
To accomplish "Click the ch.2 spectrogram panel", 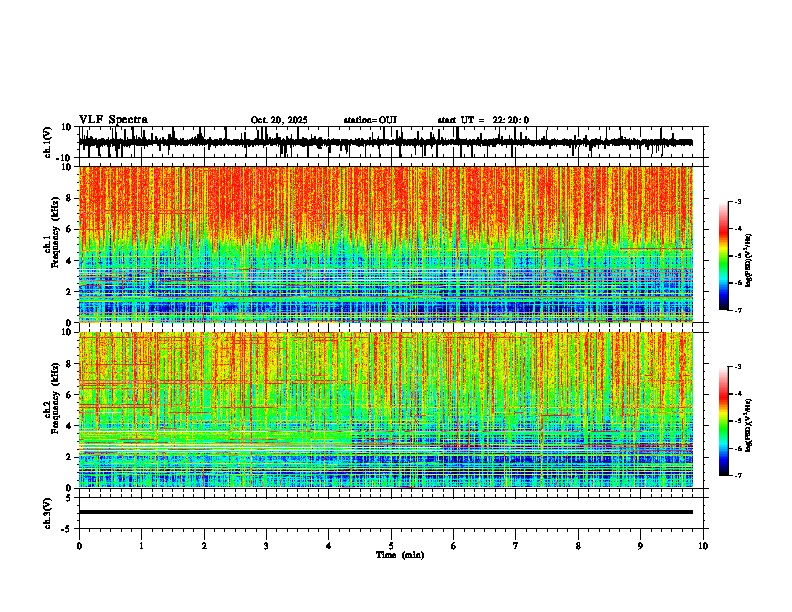I will click(x=386, y=410).
